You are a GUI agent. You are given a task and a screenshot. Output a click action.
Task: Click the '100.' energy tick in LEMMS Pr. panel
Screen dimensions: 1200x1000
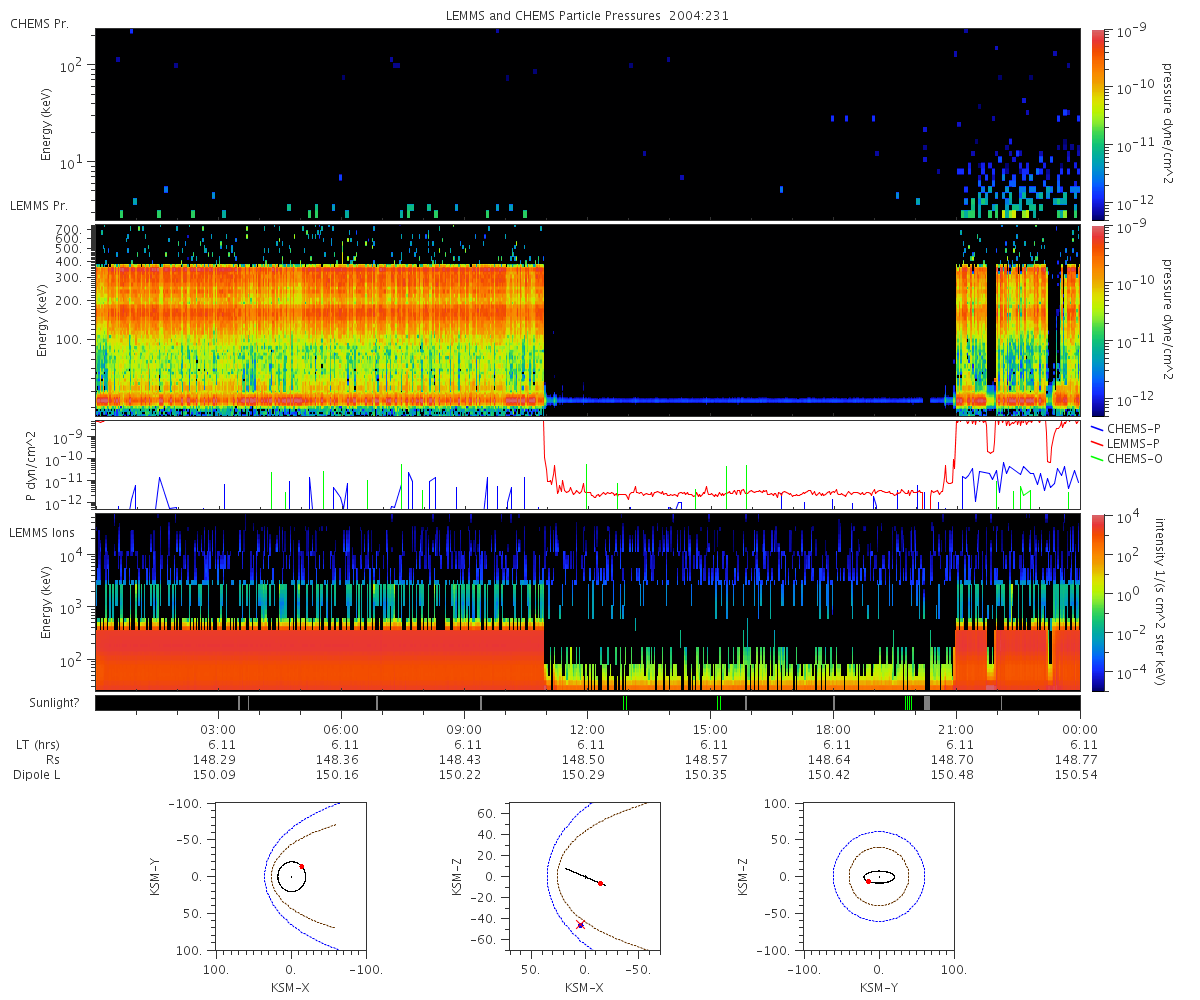(x=69, y=340)
